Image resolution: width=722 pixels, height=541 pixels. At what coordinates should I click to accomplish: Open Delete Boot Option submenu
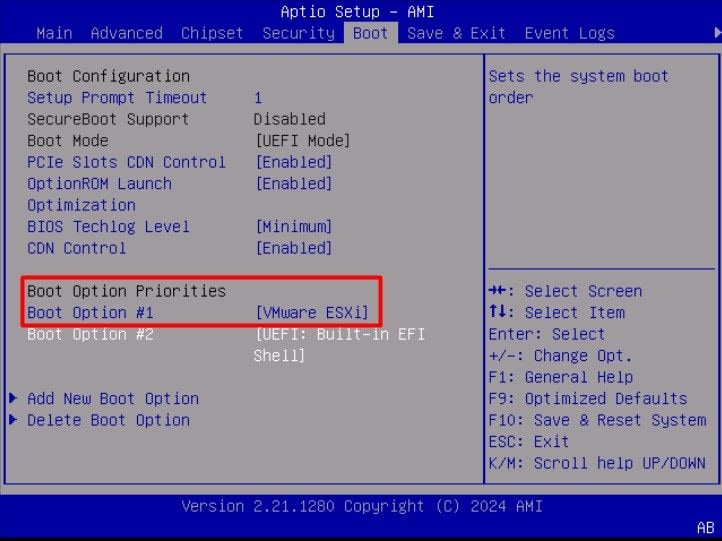tap(108, 420)
